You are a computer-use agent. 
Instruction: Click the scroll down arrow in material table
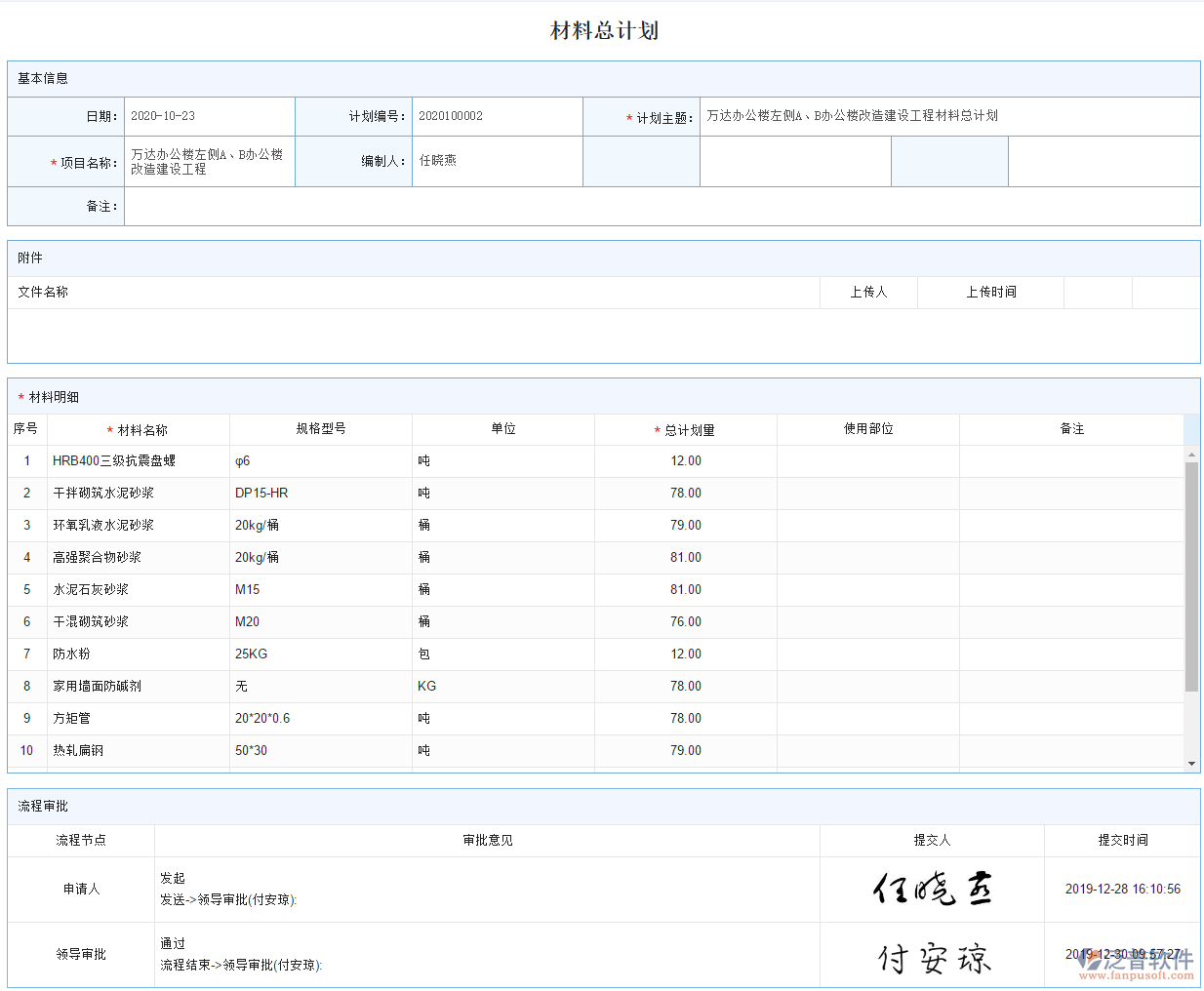[x=1191, y=764]
